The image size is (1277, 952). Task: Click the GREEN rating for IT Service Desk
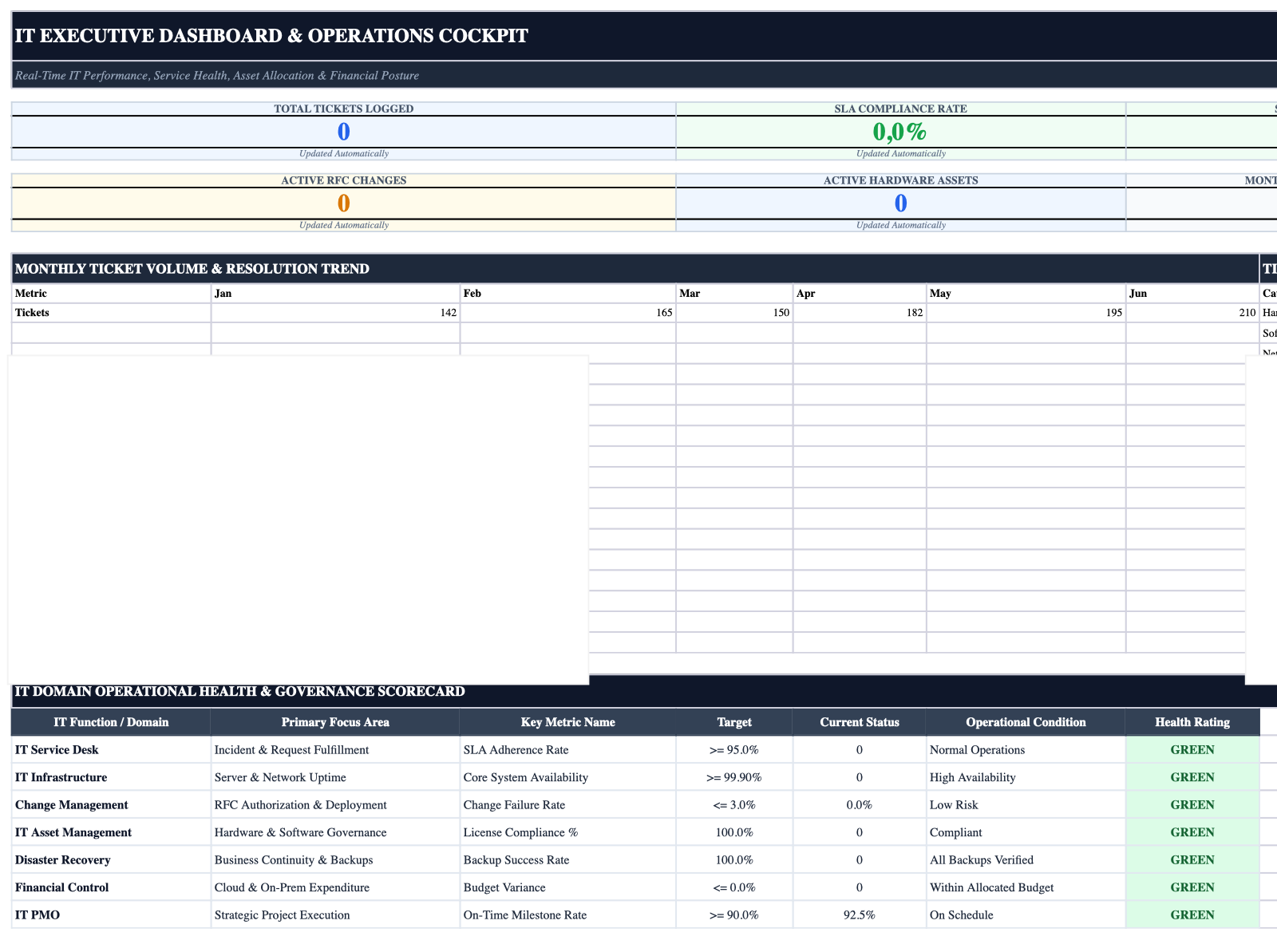(x=1192, y=750)
